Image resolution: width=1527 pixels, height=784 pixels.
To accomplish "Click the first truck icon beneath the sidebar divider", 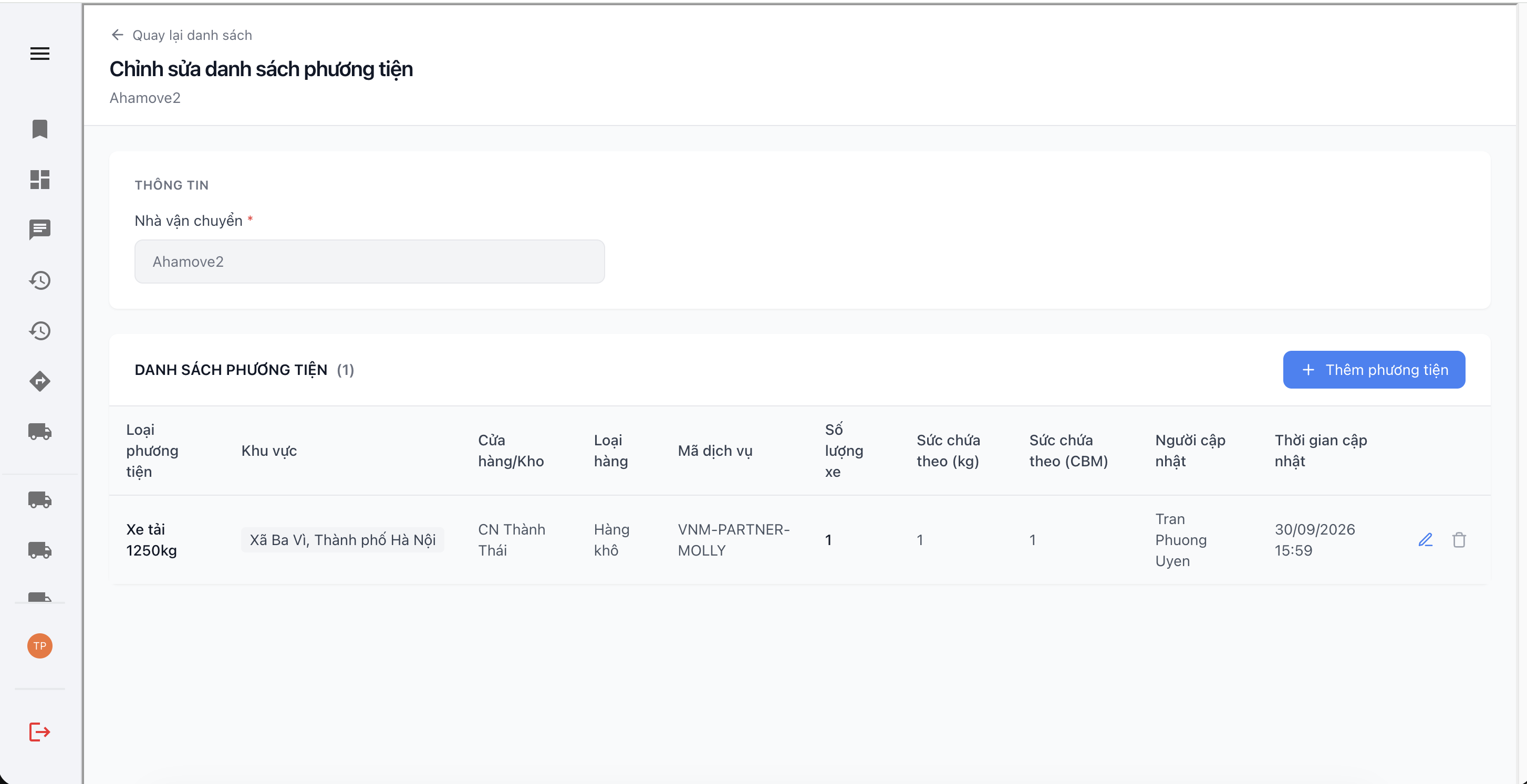I will coord(40,499).
